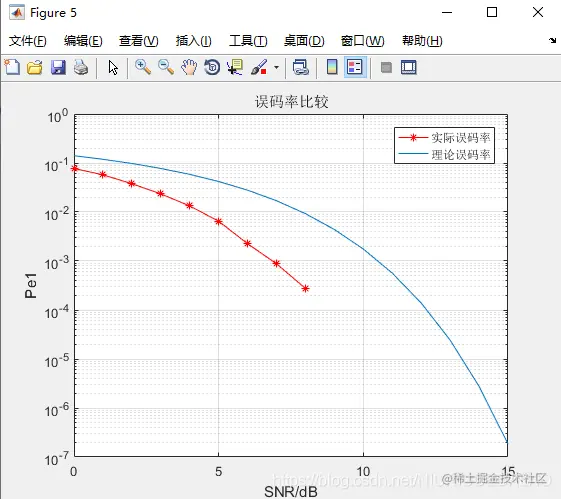Open the 工具(T) menu

[x=248, y=41]
